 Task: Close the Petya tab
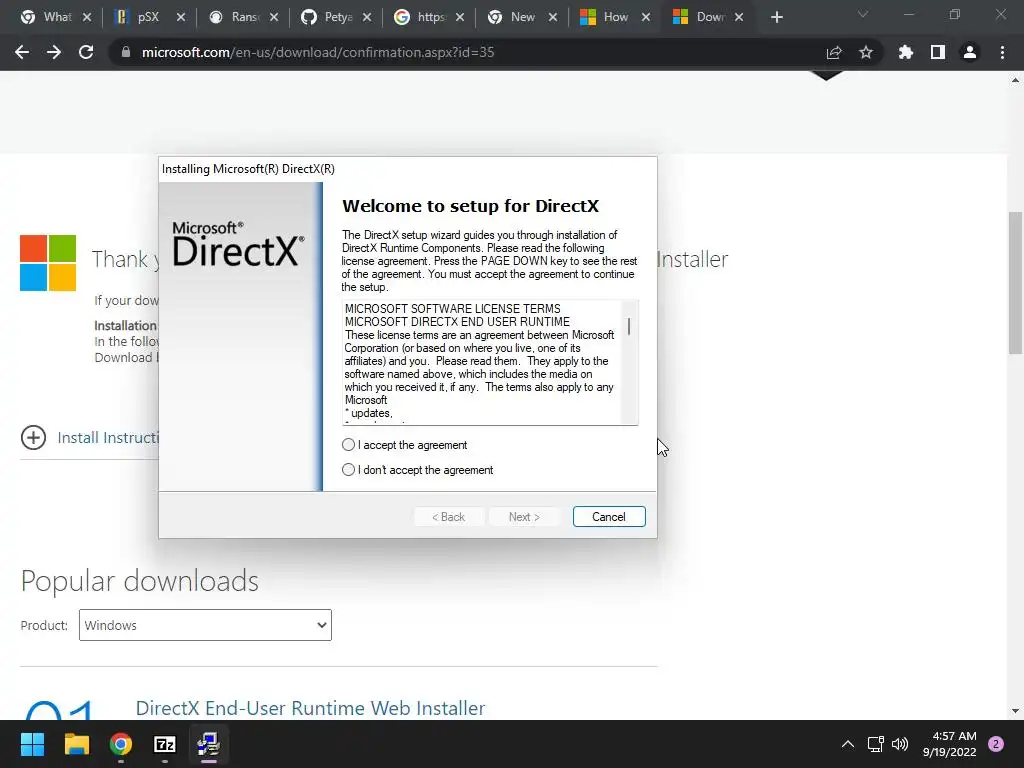367,17
